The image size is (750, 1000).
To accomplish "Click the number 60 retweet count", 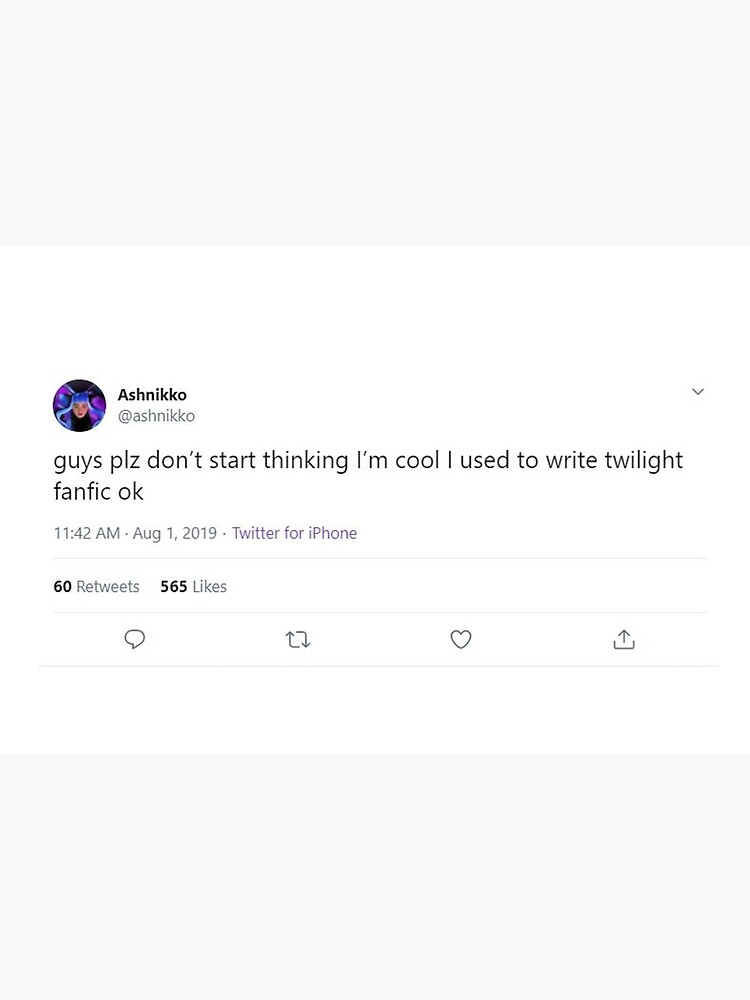I will click(x=62, y=586).
